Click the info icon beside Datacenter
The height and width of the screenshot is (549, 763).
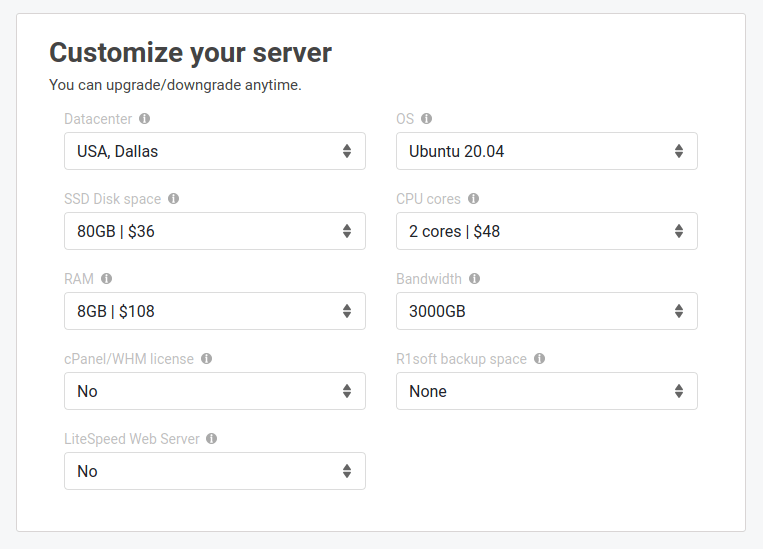click(145, 119)
